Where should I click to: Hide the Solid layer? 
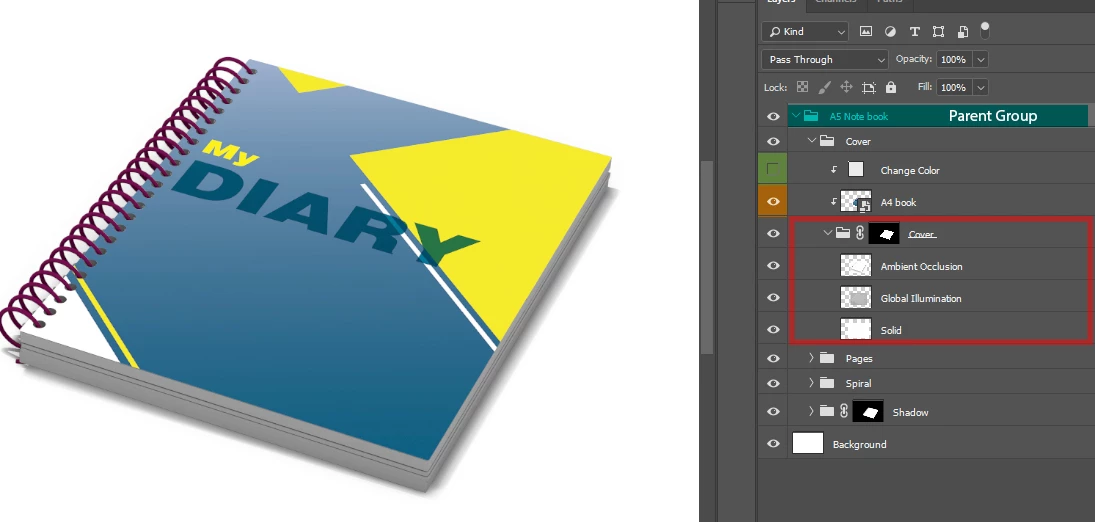click(773, 330)
